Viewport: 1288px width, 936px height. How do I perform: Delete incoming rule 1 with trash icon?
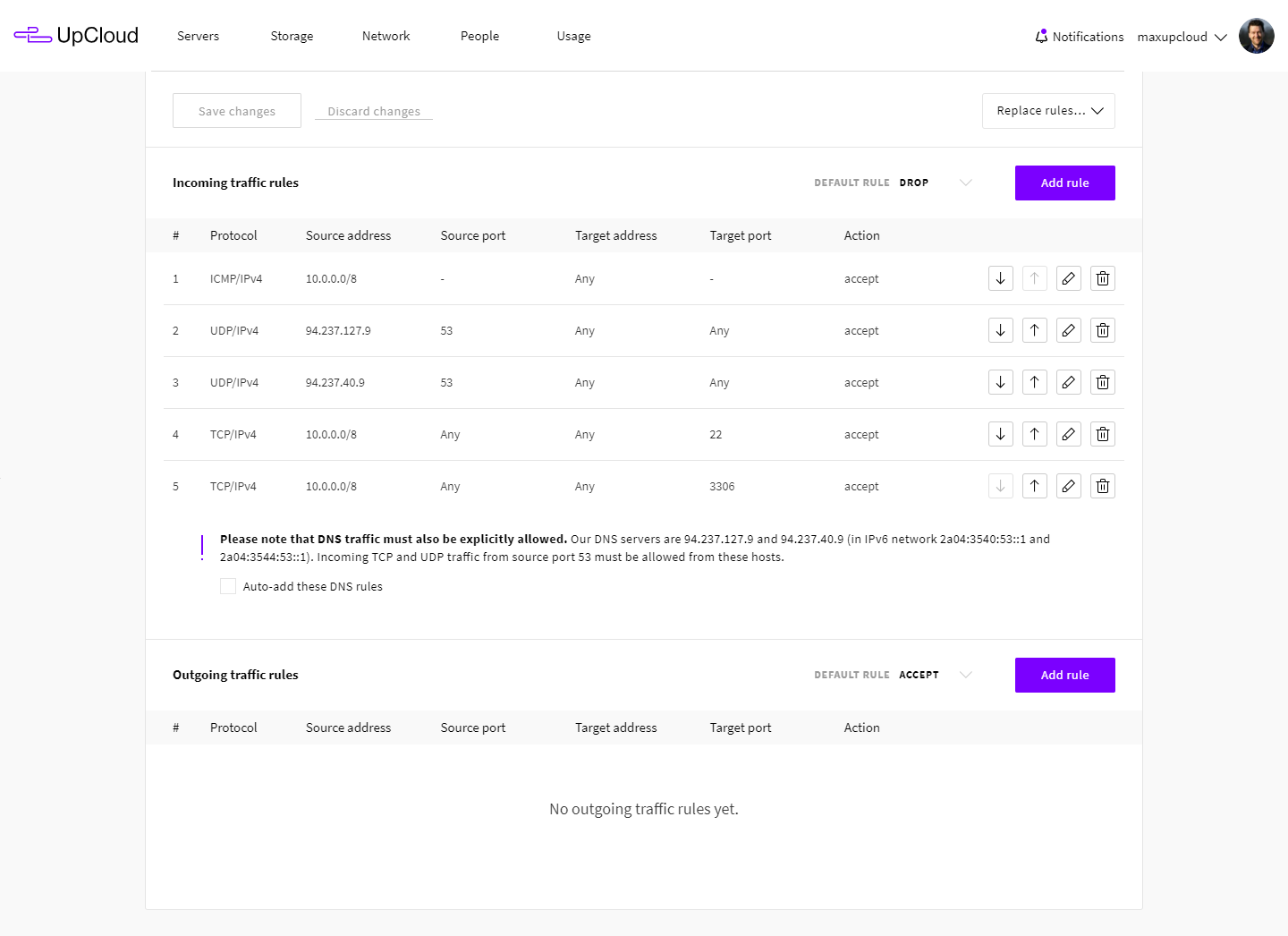tap(1102, 278)
